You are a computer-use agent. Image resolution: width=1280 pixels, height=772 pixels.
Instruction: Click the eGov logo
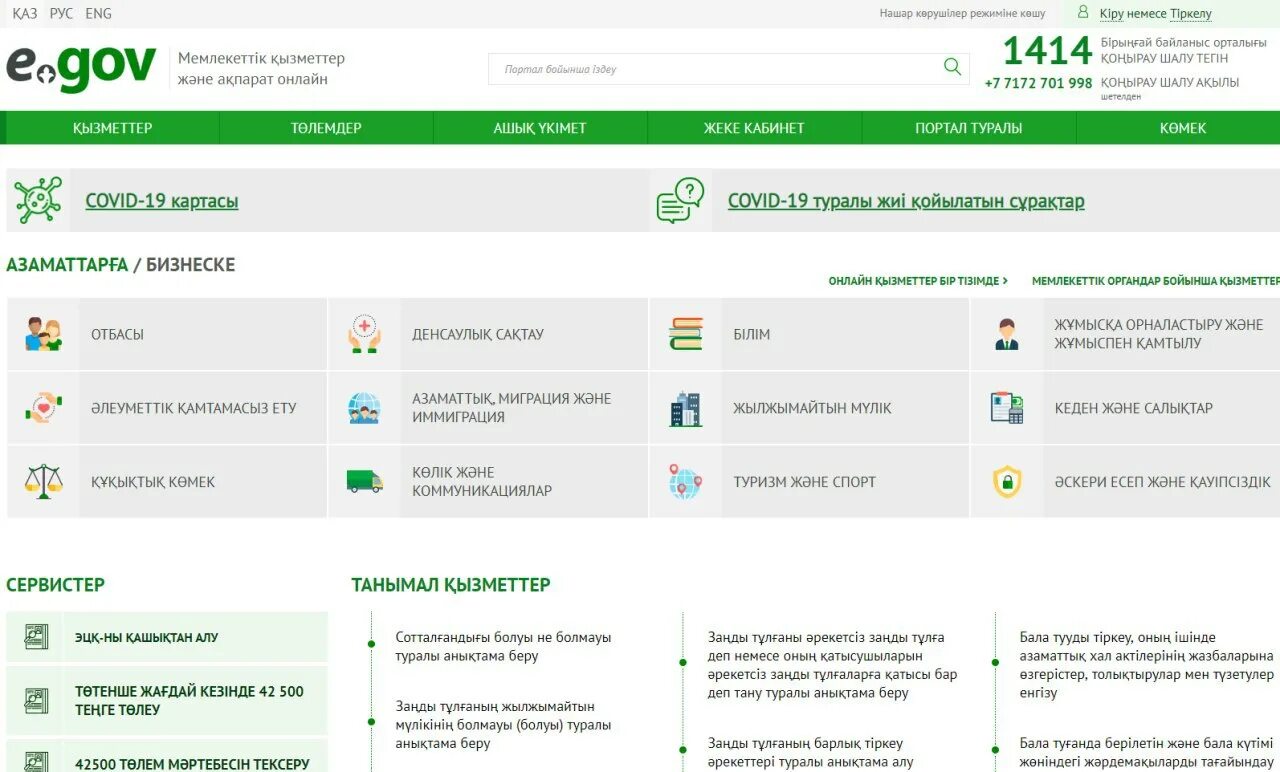pyautogui.click(x=81, y=67)
